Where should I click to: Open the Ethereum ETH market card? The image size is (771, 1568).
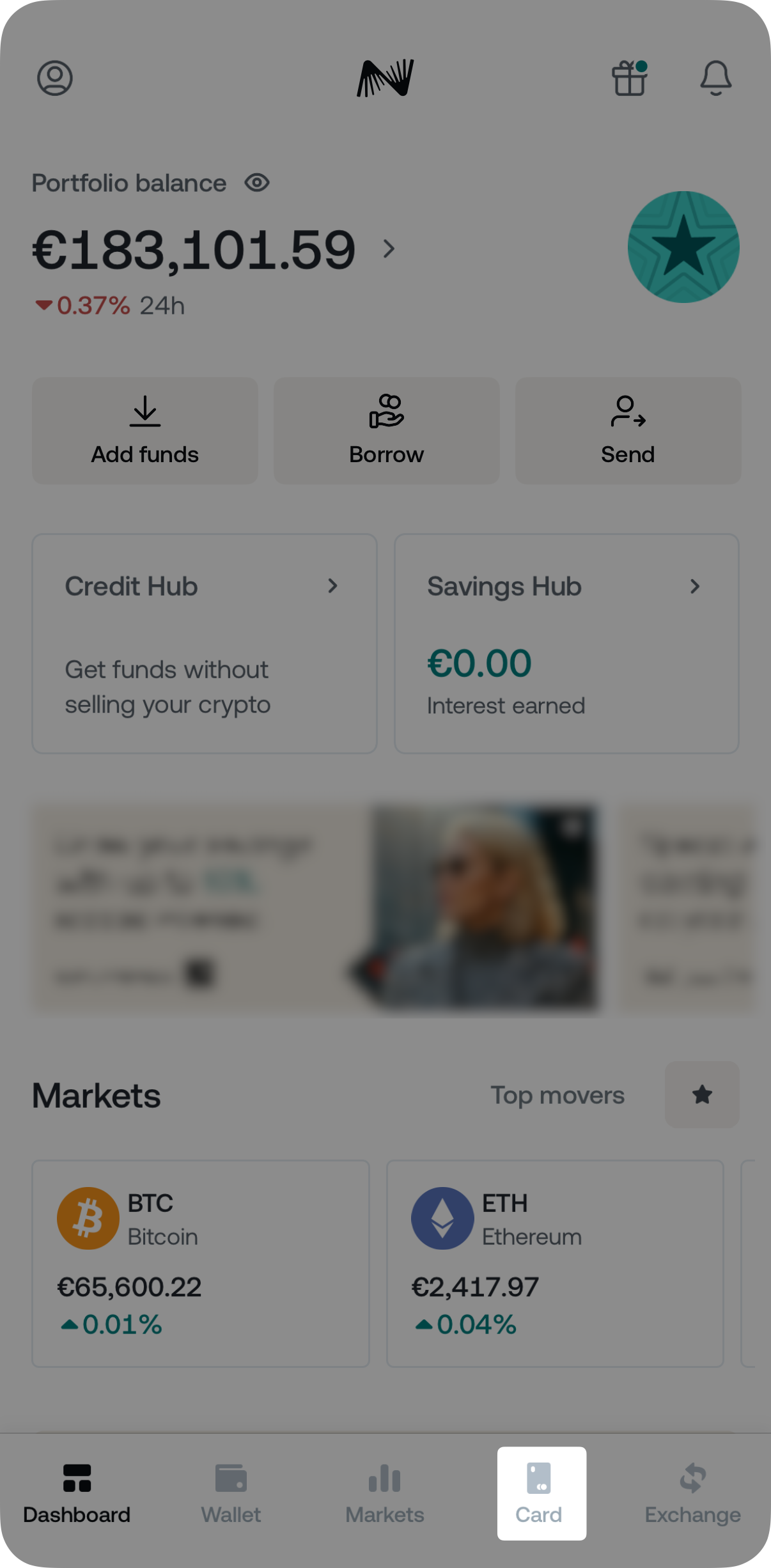pyautogui.click(x=555, y=1263)
